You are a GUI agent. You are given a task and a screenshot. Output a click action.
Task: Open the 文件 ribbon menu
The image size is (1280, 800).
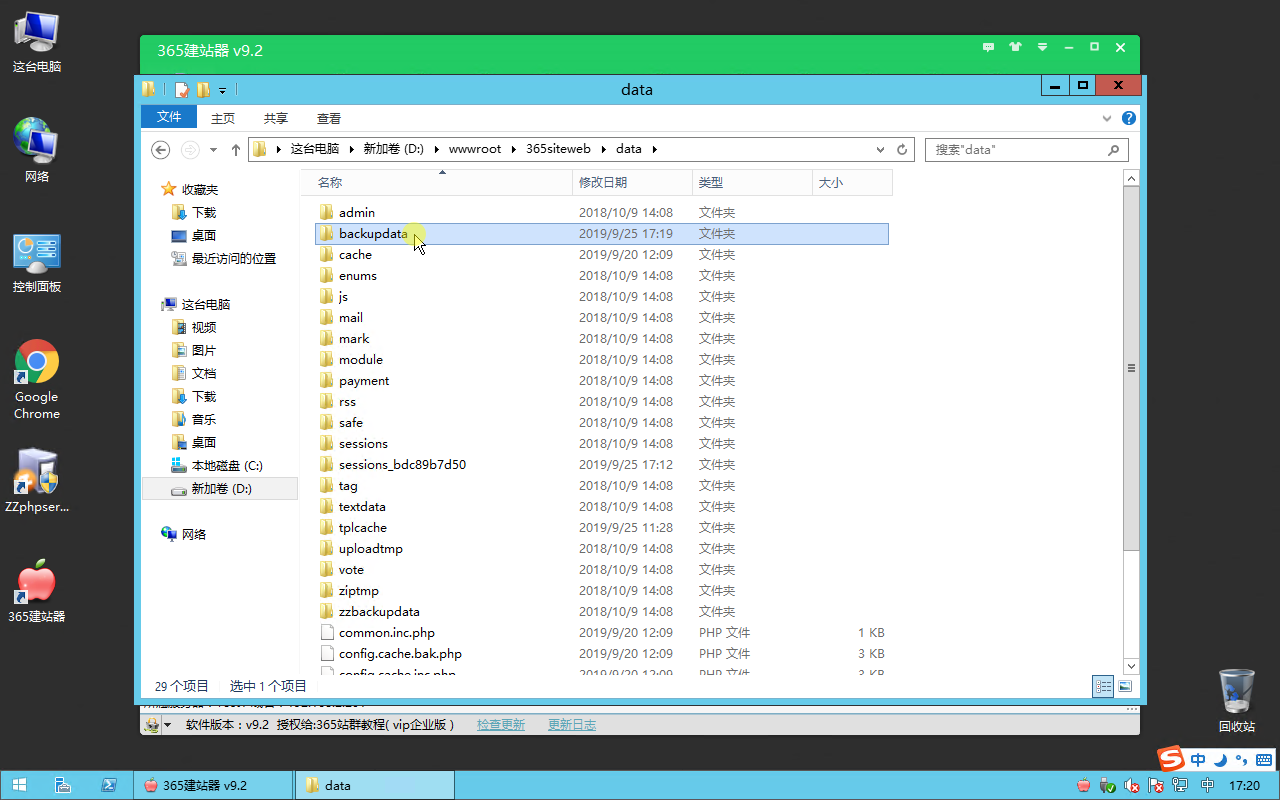(169, 117)
